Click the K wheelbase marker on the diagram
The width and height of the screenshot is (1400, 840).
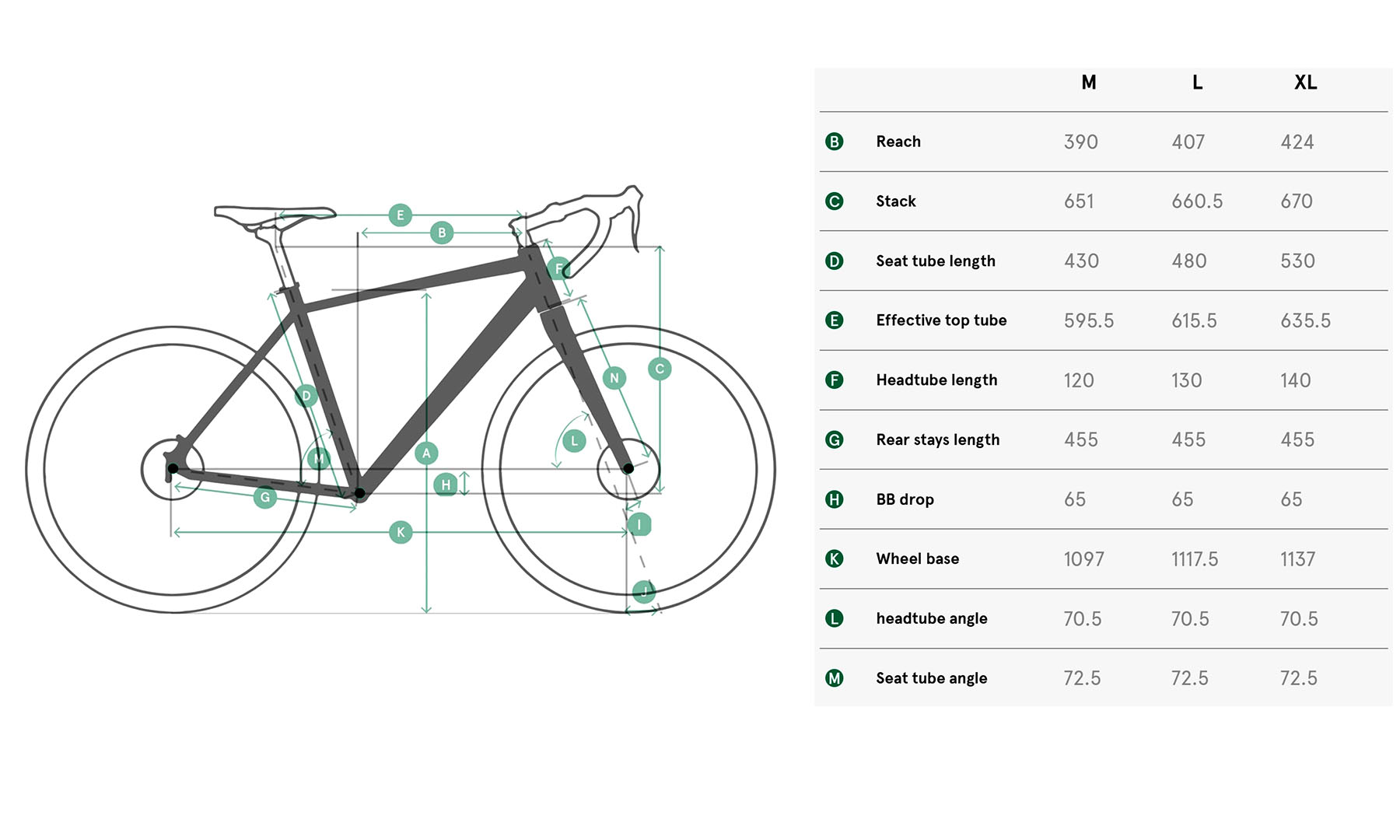pyautogui.click(x=401, y=533)
